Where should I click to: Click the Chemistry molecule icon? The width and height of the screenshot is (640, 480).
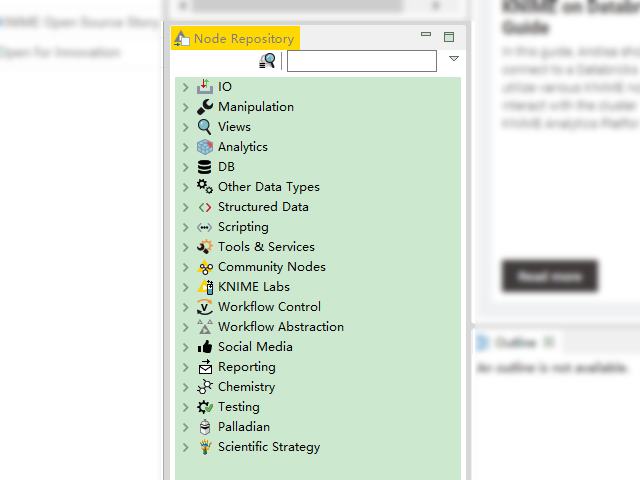[205, 387]
